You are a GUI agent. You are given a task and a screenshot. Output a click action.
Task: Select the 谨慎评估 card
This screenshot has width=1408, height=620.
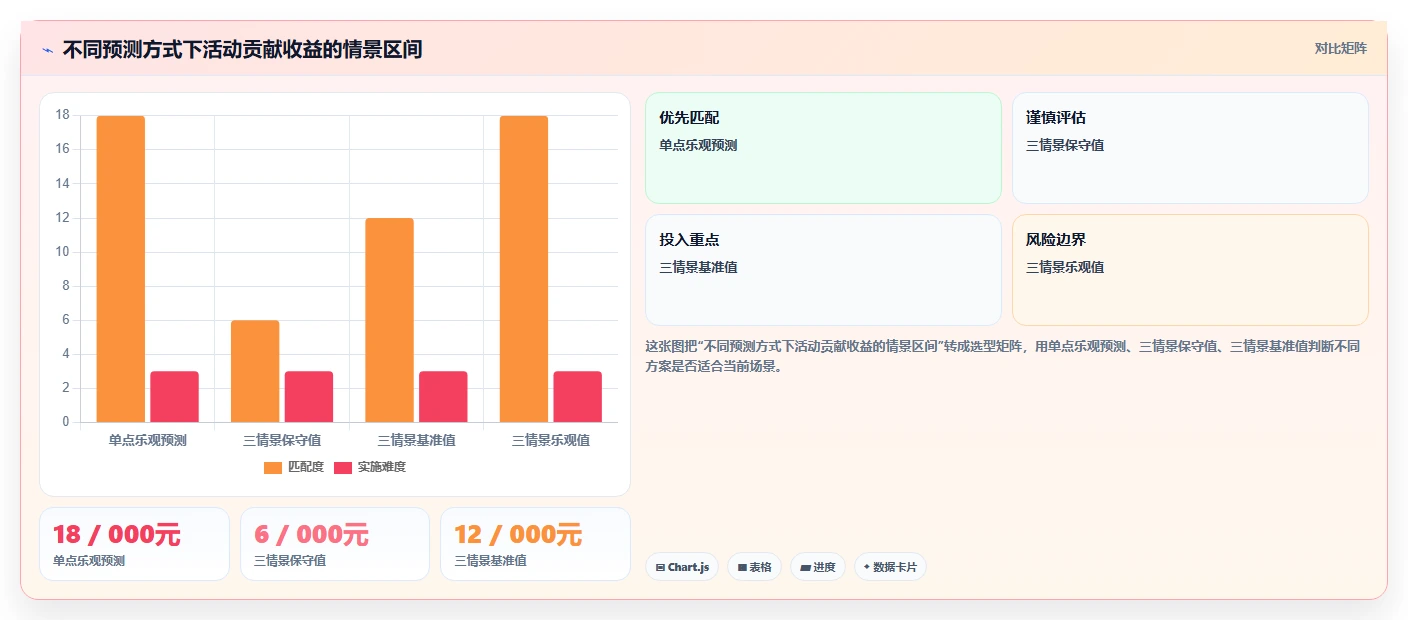coord(1190,148)
